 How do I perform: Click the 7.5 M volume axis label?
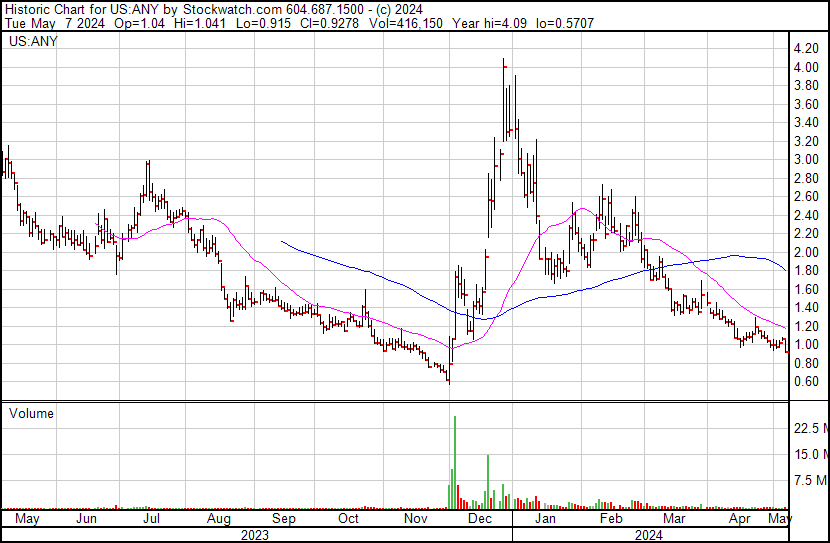[811, 481]
